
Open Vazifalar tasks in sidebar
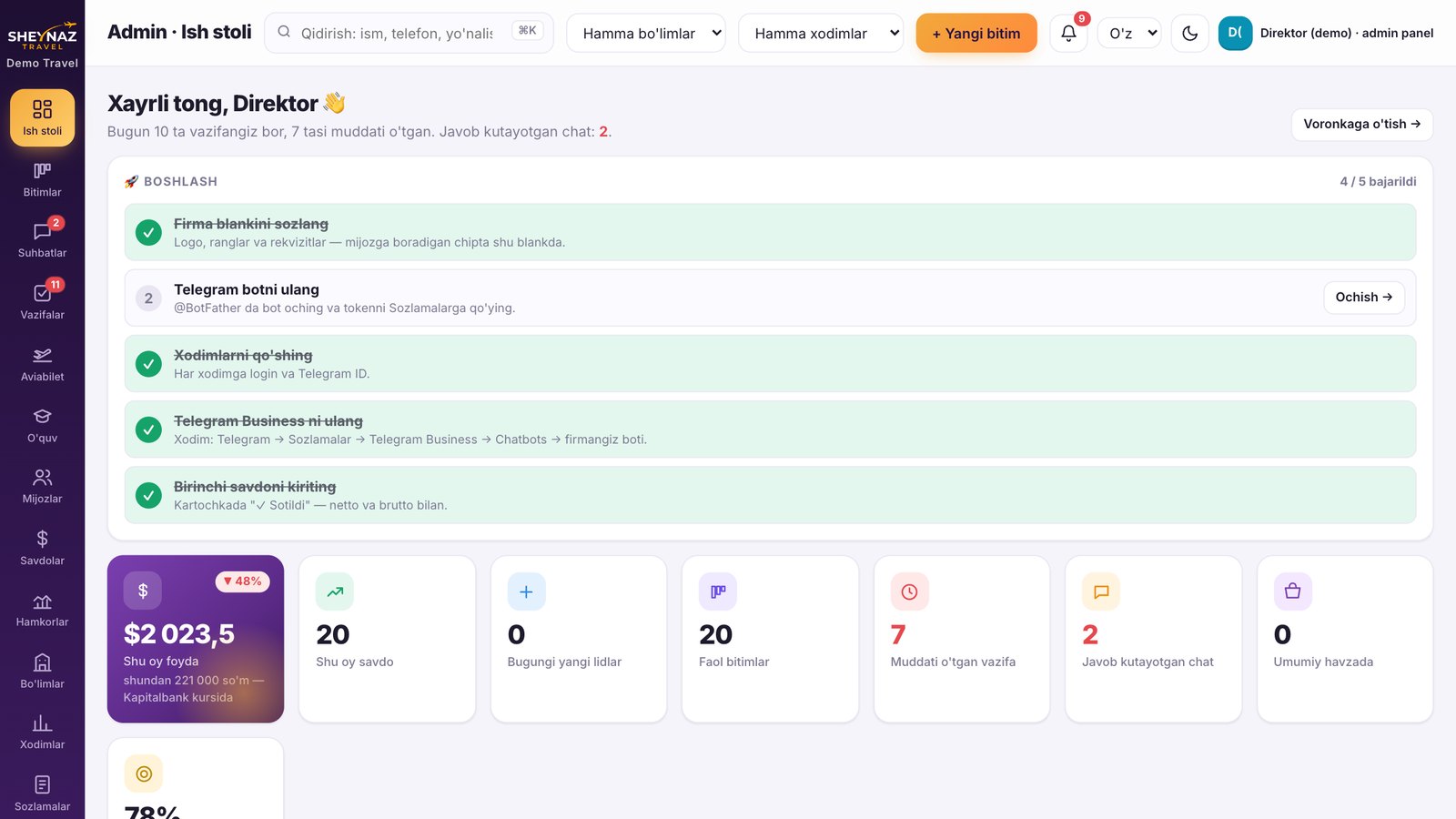tap(42, 302)
